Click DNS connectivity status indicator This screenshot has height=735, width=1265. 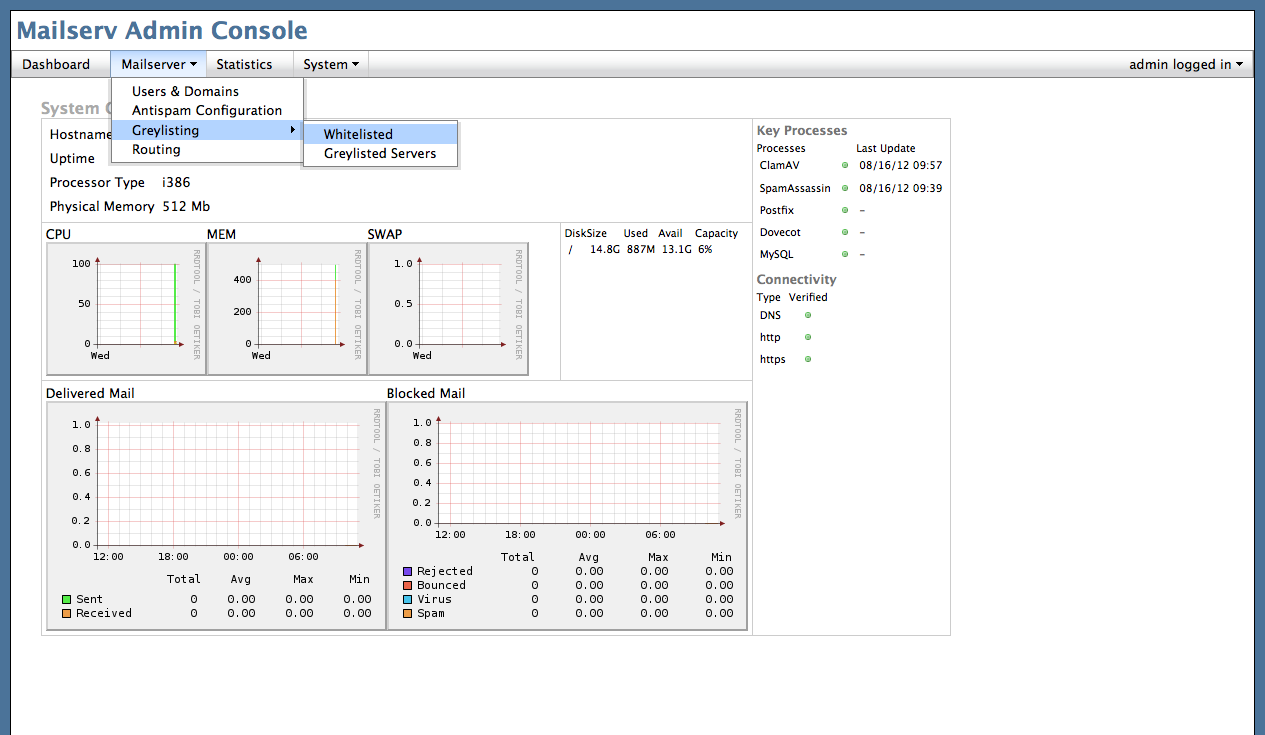[x=808, y=315]
